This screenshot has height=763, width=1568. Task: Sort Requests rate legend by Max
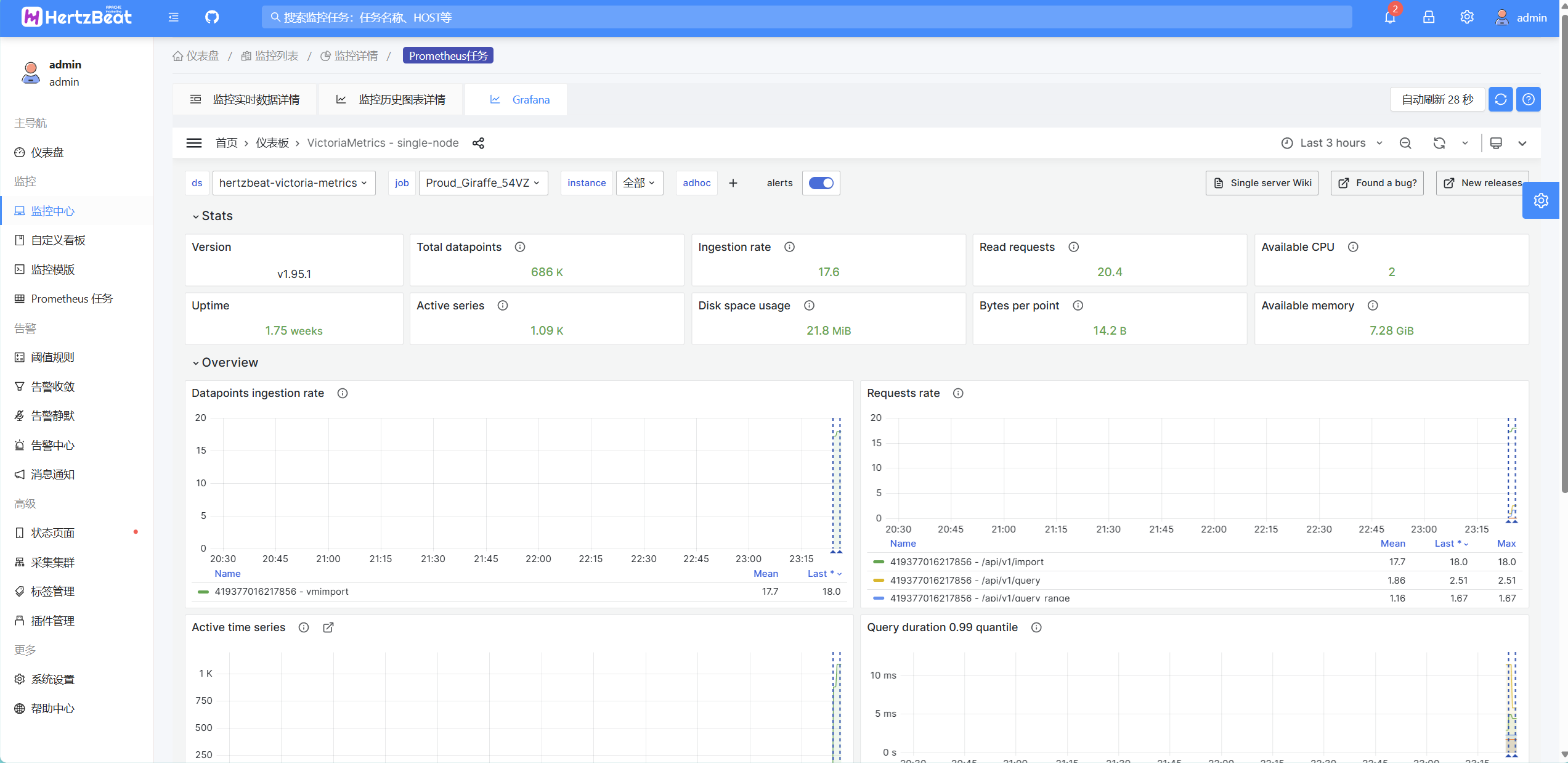click(x=1506, y=544)
